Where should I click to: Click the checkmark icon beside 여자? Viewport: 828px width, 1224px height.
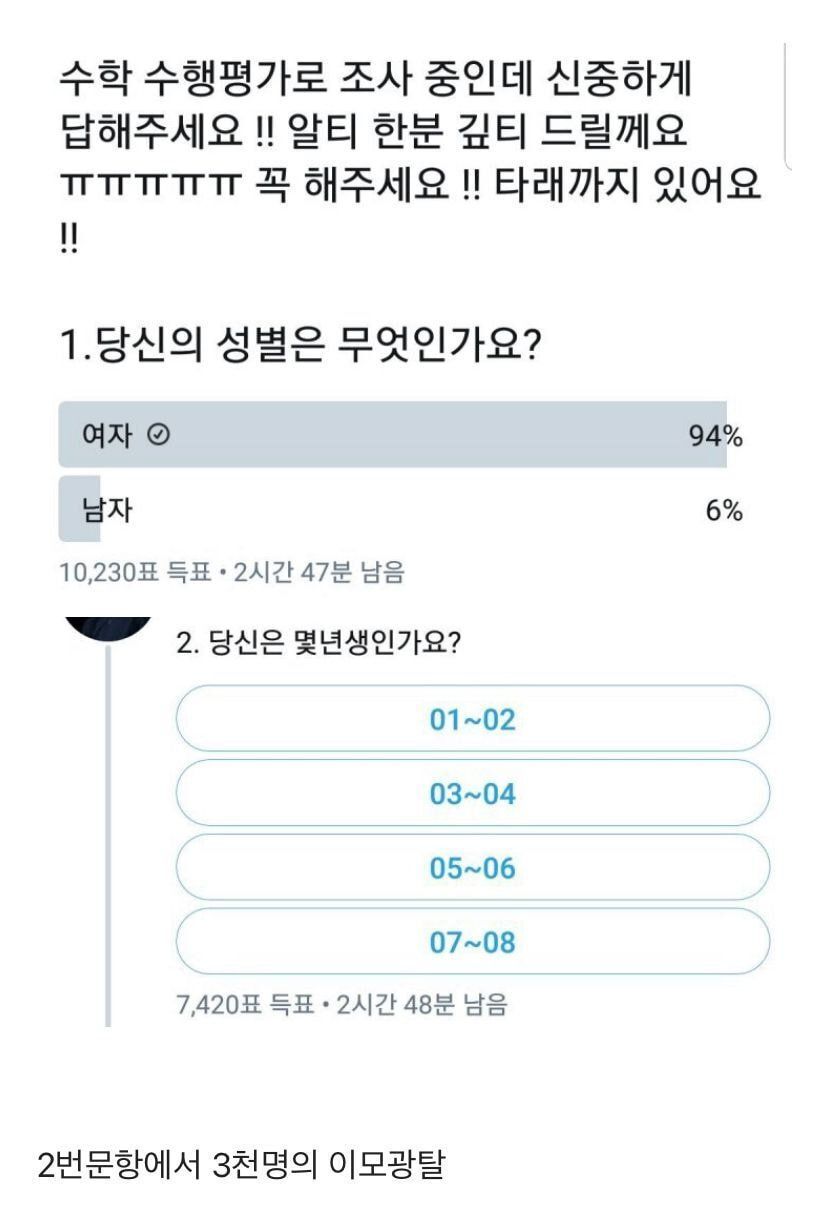tap(159, 435)
